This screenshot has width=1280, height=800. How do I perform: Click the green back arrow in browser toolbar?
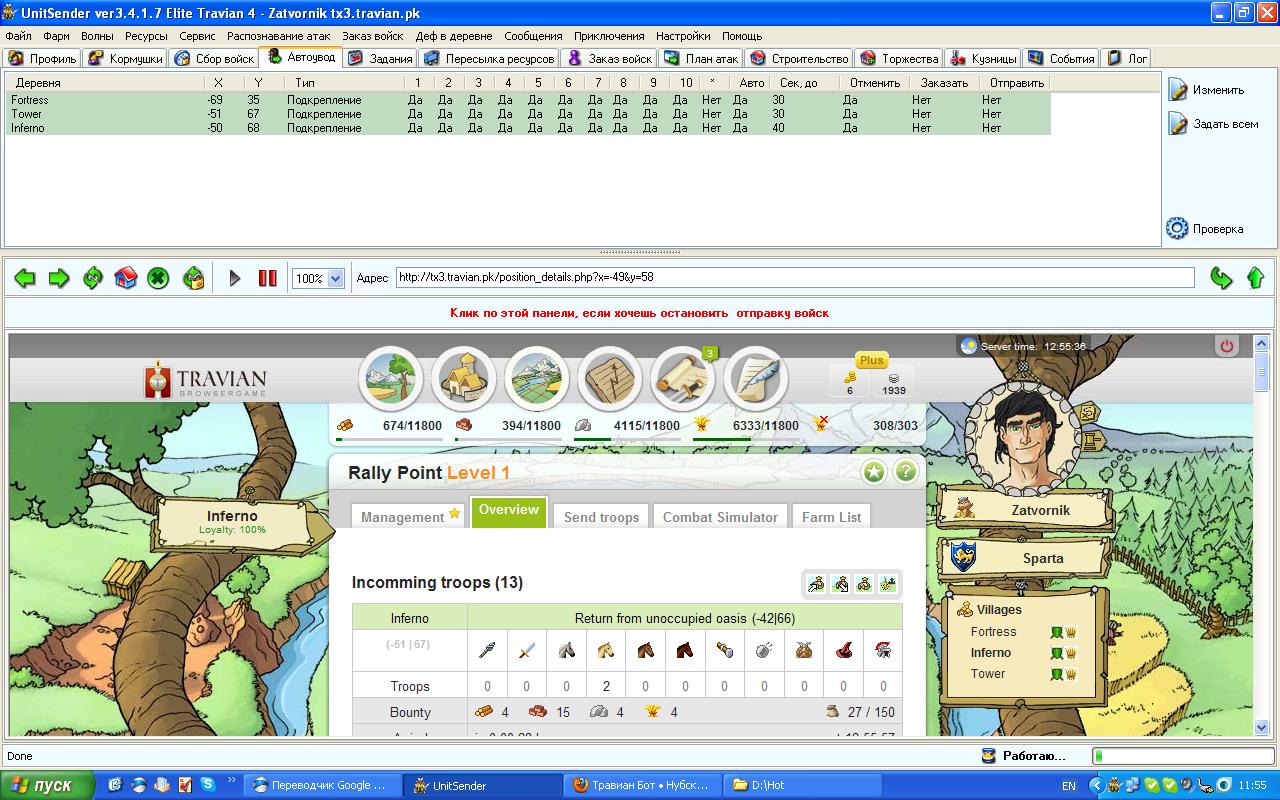(25, 278)
